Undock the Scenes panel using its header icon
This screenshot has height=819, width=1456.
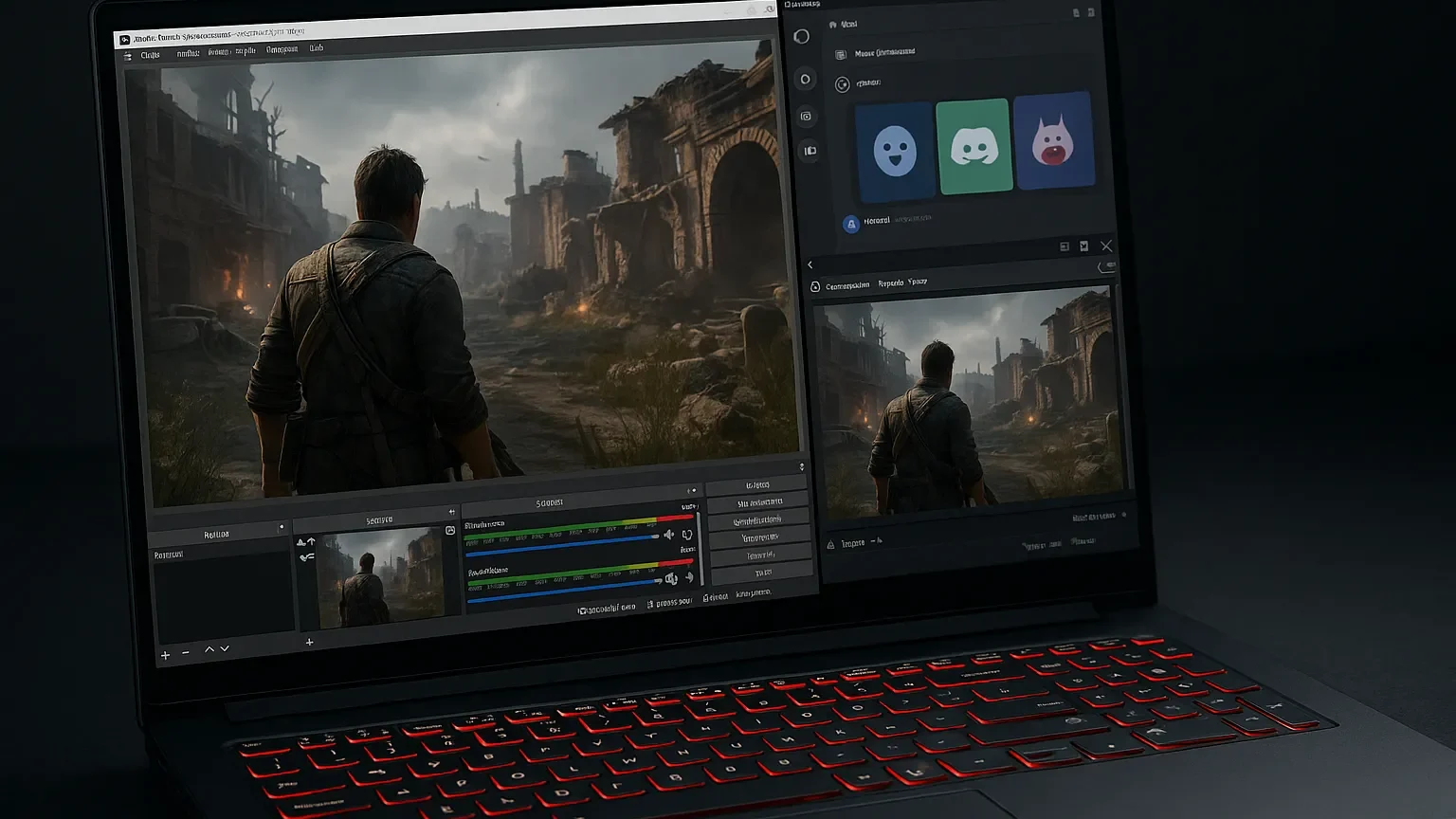tap(281, 527)
